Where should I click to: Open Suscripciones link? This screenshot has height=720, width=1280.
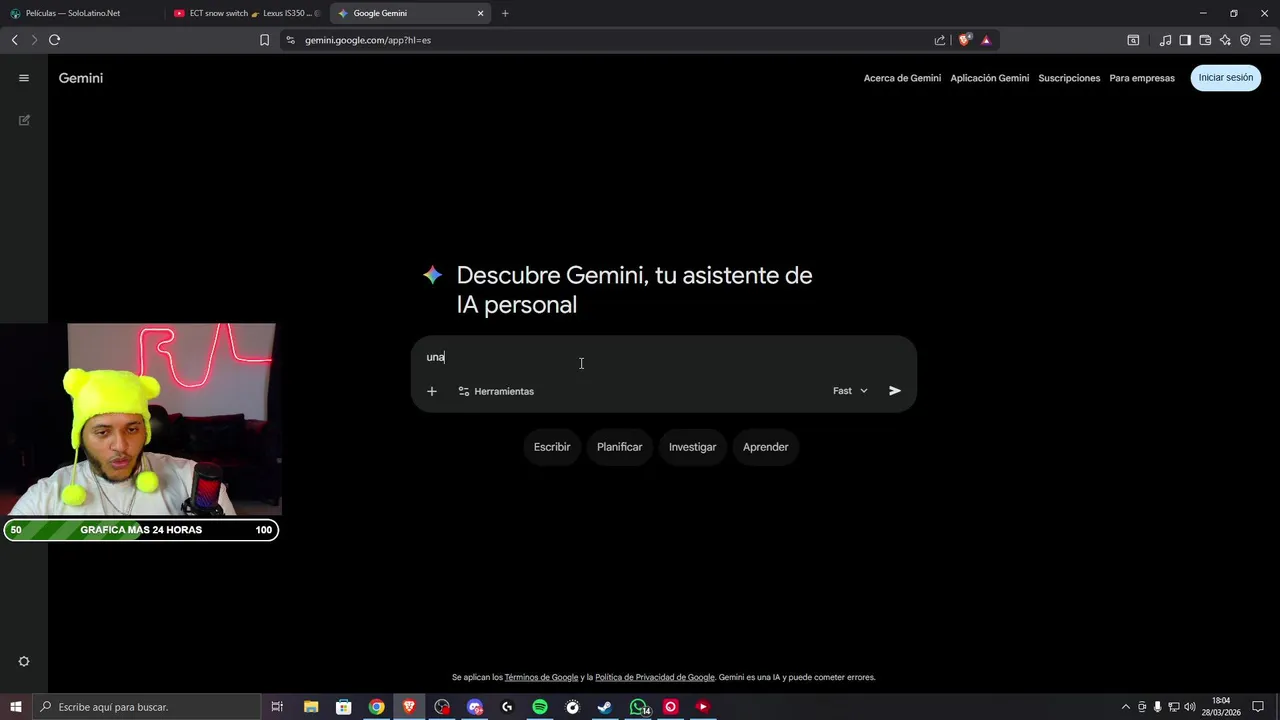click(x=1069, y=78)
